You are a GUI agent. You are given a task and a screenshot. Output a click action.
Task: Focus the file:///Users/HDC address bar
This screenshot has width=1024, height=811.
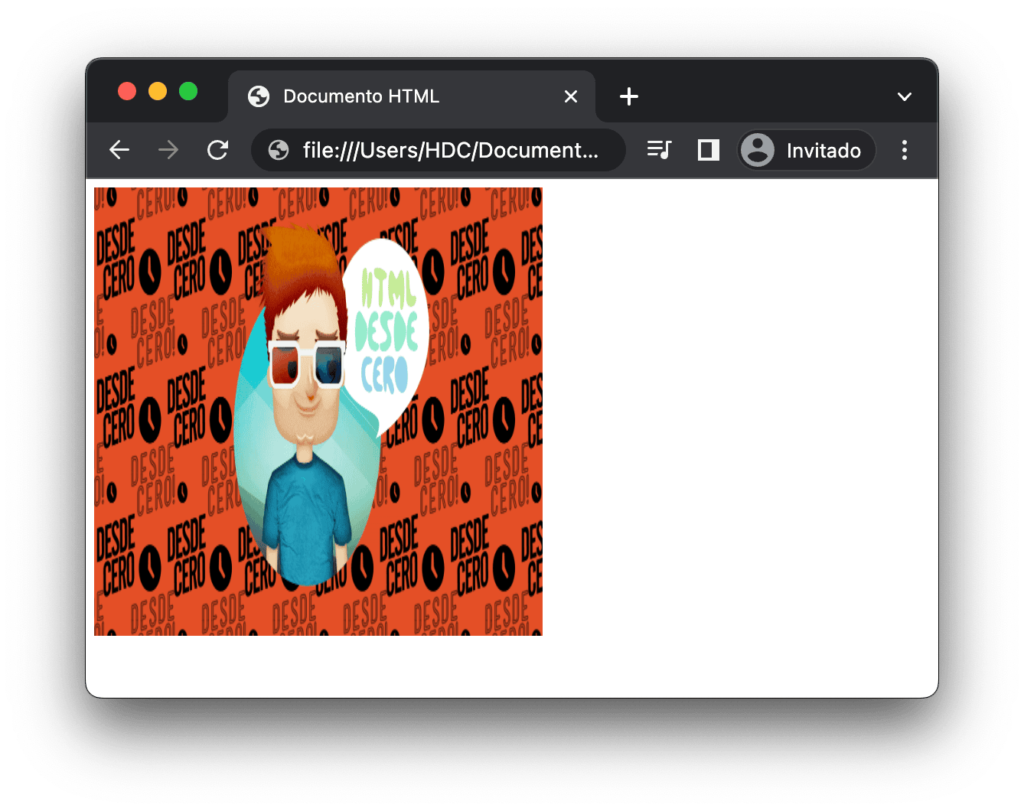tap(450, 150)
